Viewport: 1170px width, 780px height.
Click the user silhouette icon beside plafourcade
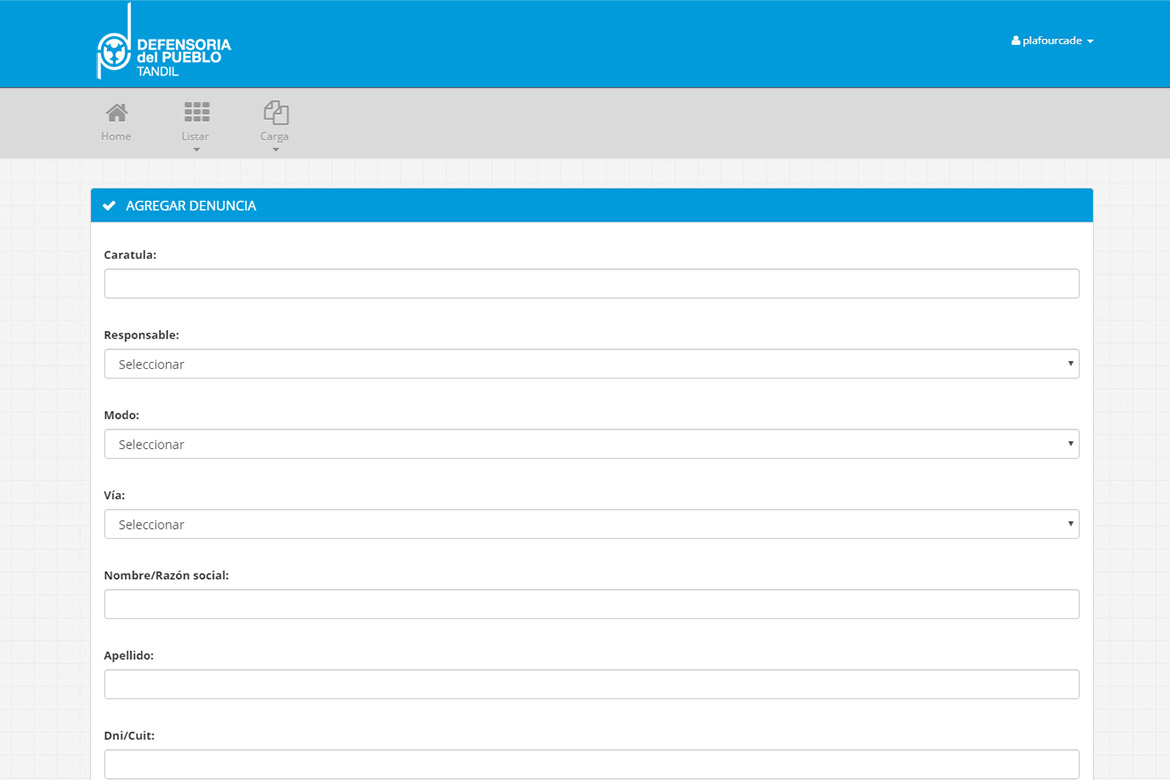point(1015,41)
